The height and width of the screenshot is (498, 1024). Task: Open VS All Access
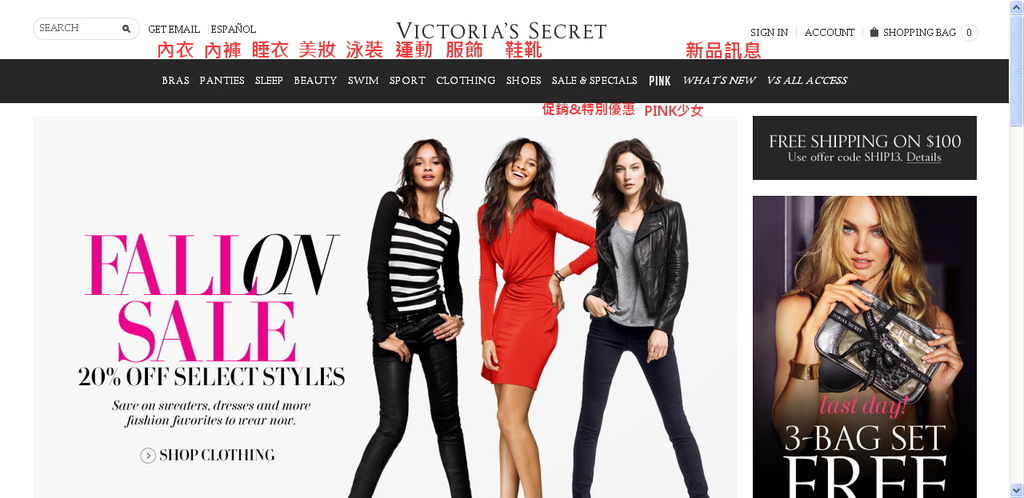[807, 80]
